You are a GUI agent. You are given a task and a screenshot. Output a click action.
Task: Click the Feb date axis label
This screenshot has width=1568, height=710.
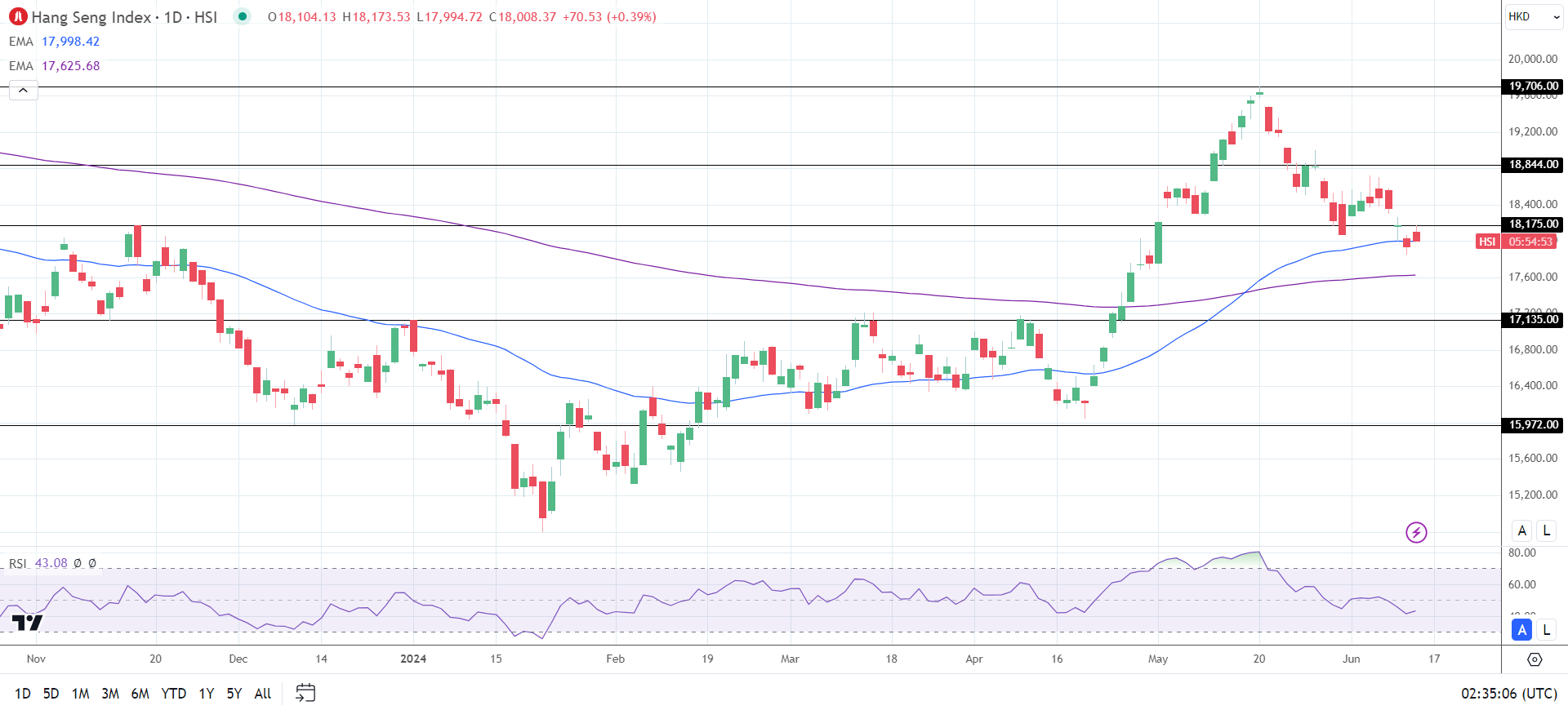615,659
